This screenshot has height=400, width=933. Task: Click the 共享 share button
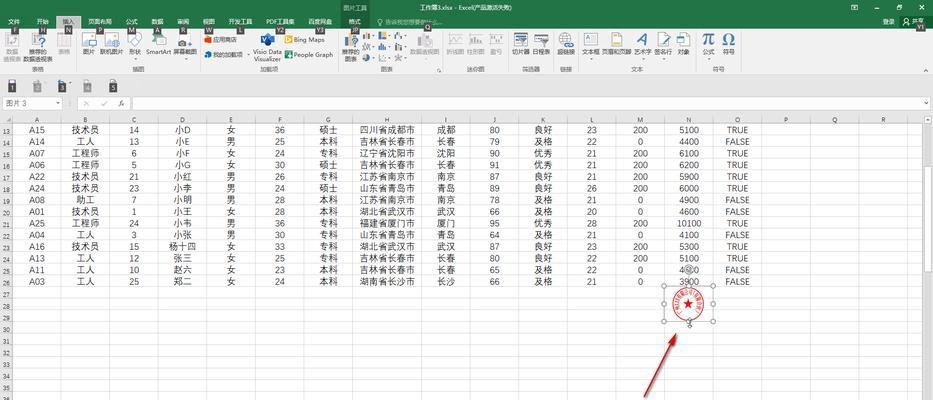[x=911, y=20]
